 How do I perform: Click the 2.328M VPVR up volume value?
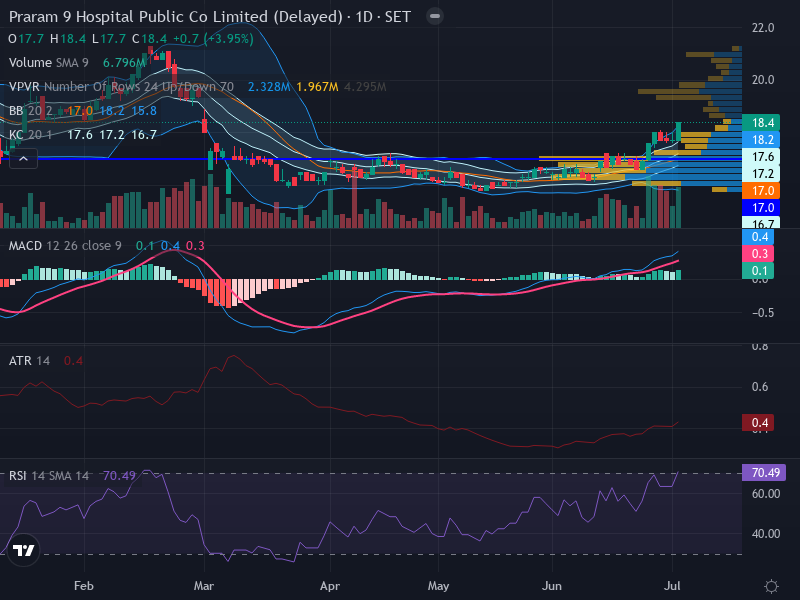269,87
